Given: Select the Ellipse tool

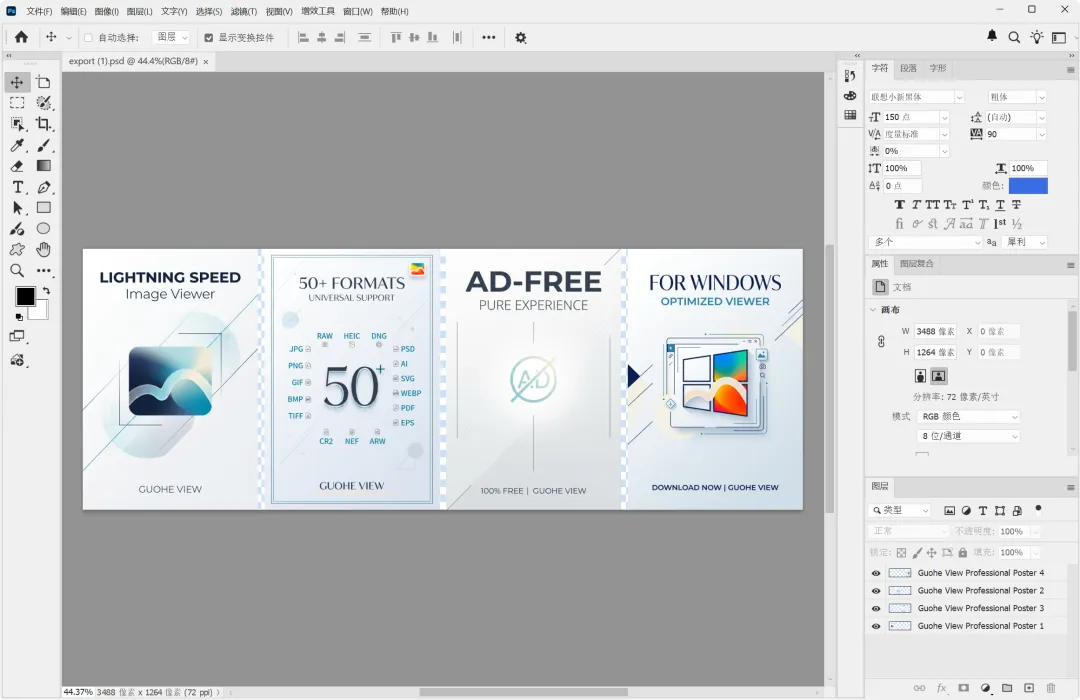Looking at the screenshot, I should (43, 229).
